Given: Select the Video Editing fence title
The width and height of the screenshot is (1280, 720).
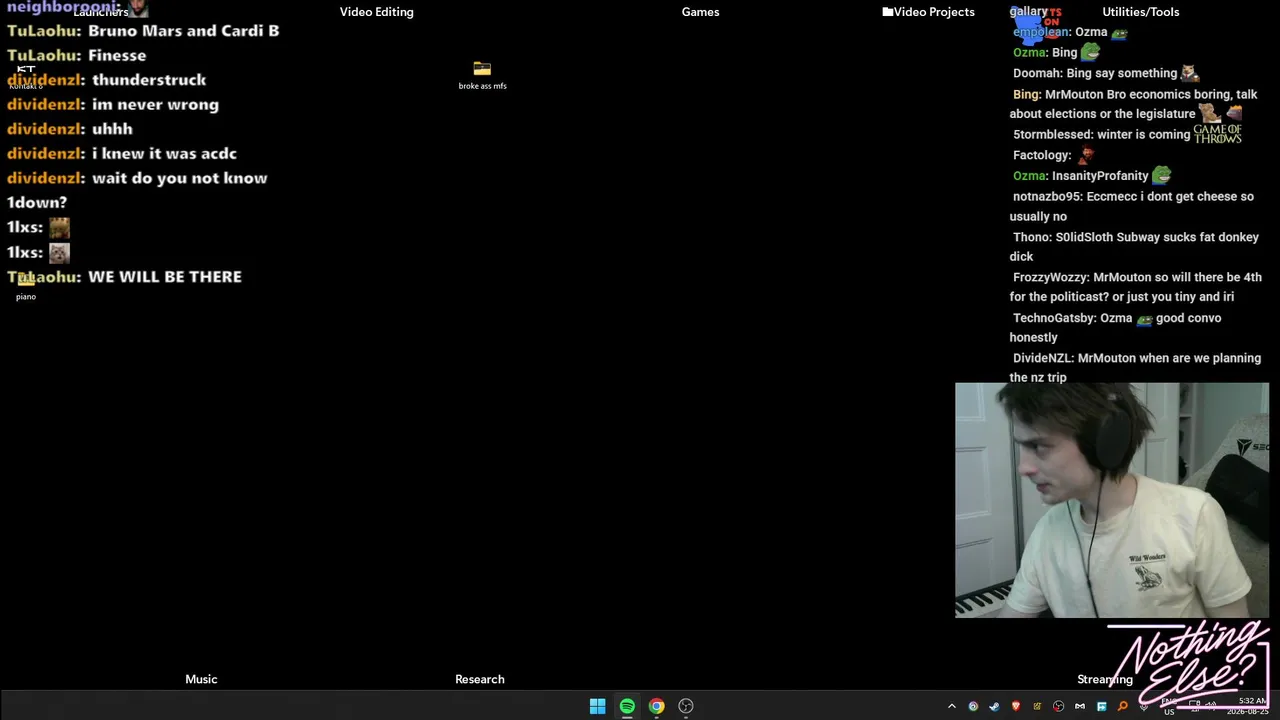Looking at the screenshot, I should [376, 12].
